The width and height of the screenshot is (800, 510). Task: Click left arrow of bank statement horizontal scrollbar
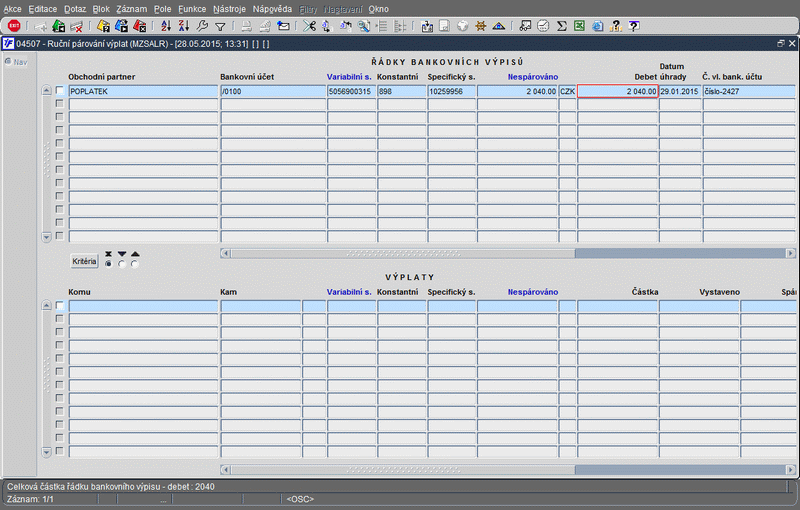pyautogui.click(x=226, y=253)
